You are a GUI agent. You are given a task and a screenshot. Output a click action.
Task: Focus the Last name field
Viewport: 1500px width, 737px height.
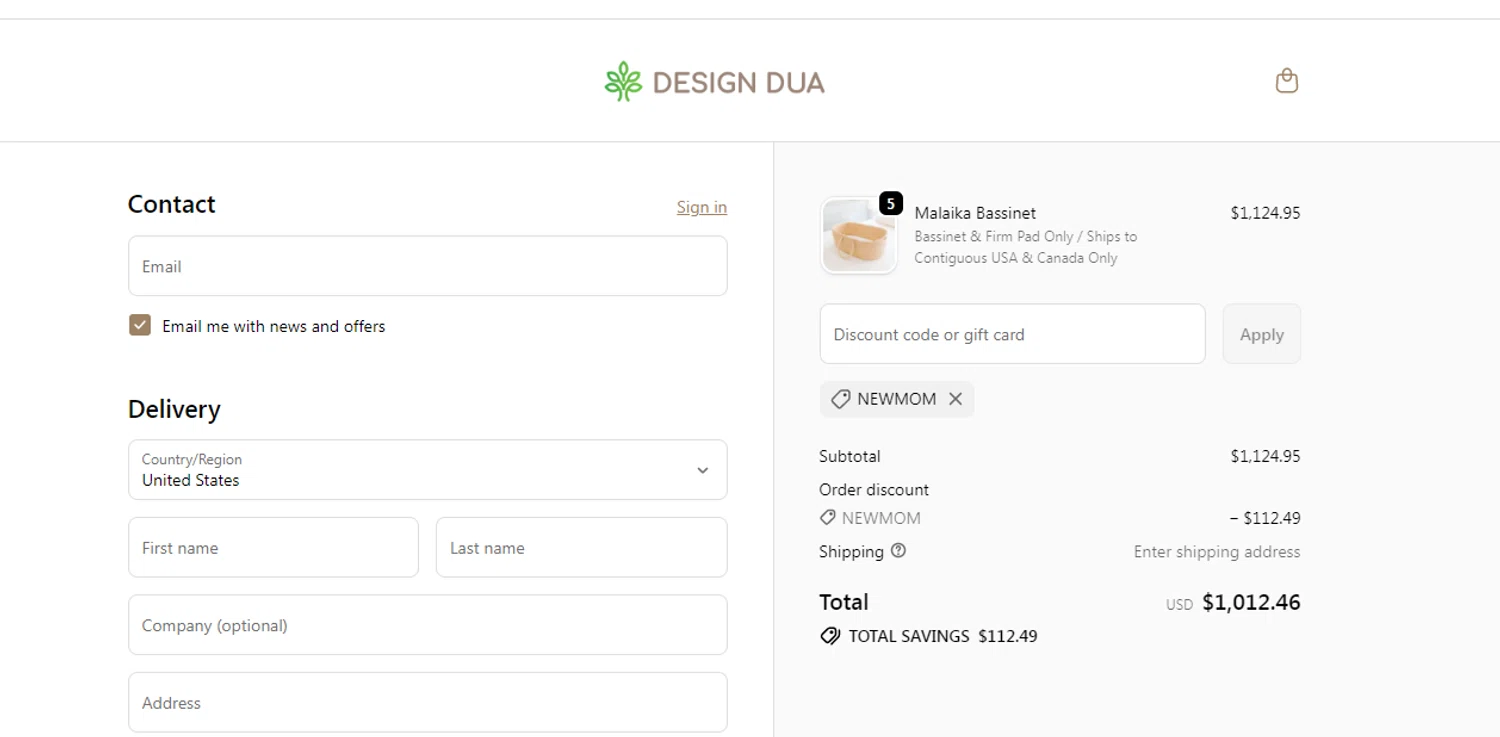point(581,547)
